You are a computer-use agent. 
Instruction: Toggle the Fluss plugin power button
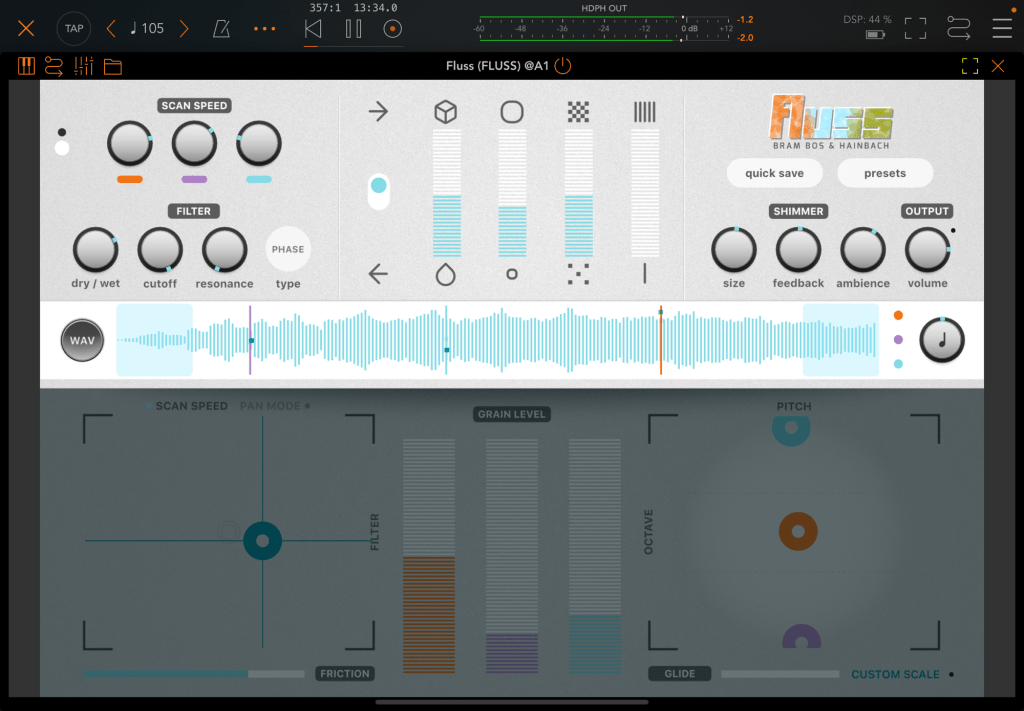click(x=563, y=67)
